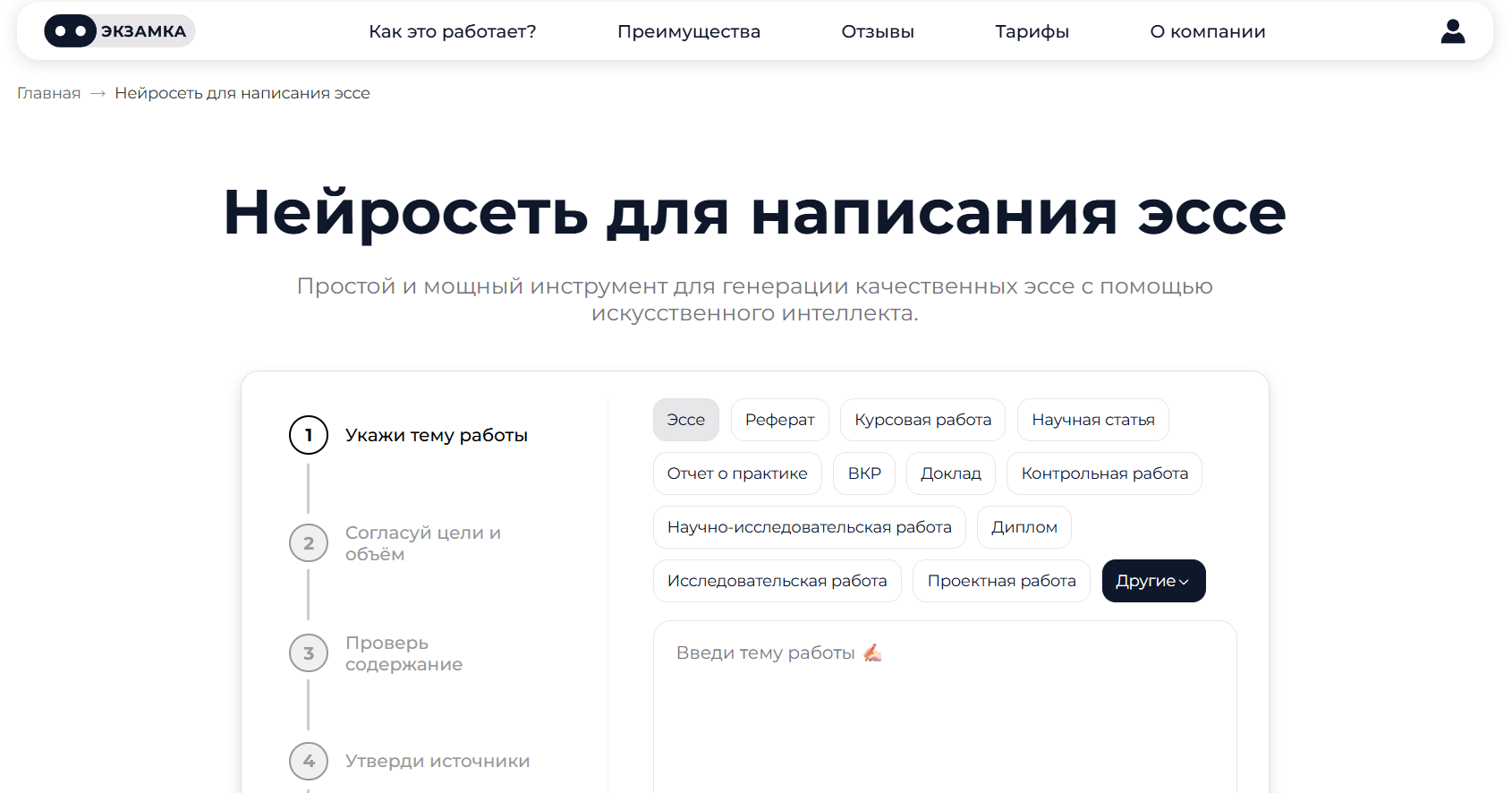Select step 1 circle 'Укажи тему работы'

[x=309, y=435]
